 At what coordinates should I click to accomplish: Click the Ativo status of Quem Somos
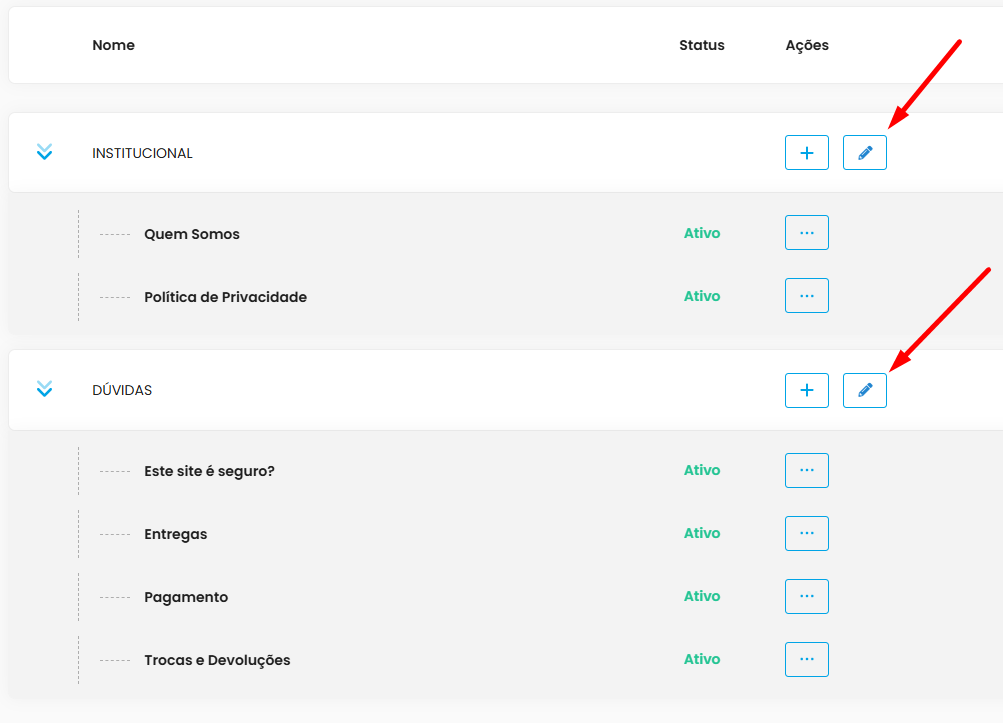click(x=701, y=233)
